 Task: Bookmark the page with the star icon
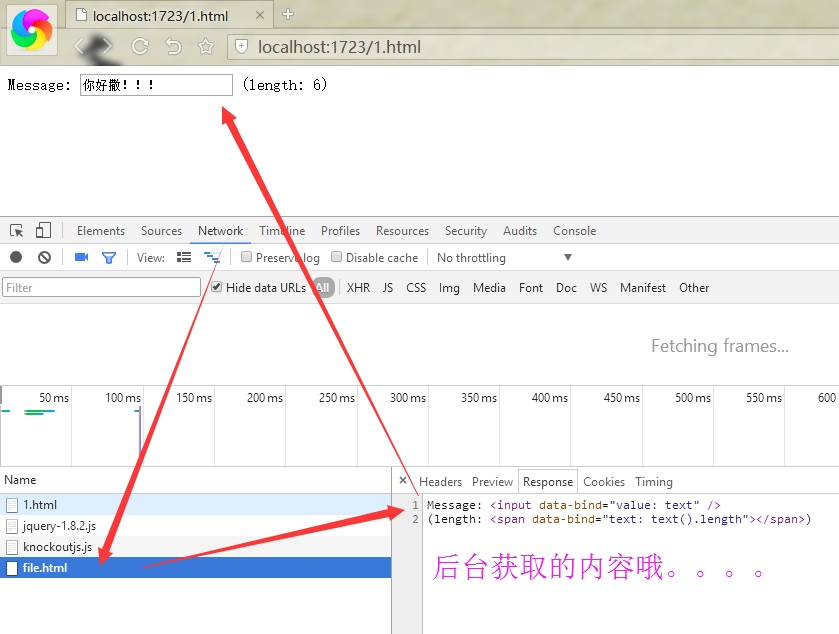205,47
